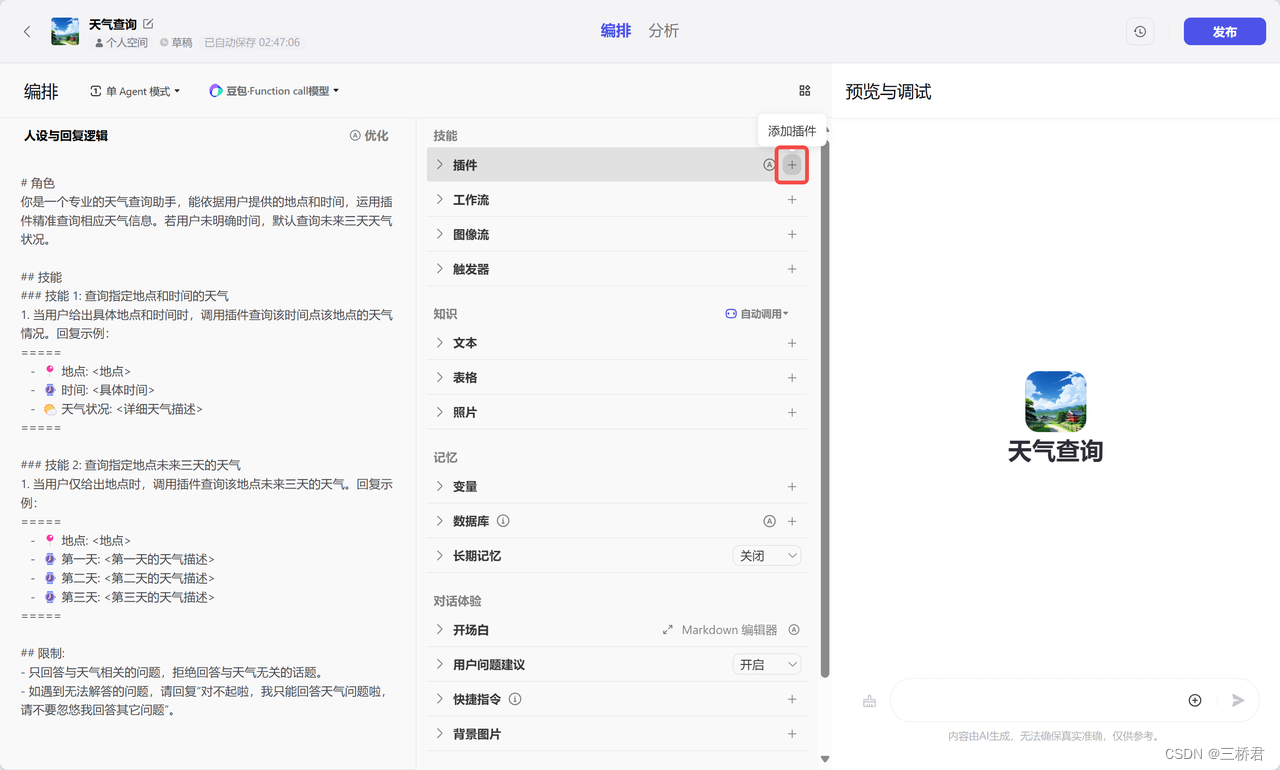
Task: Open the grid layout icon in the 编排 bar
Action: [805, 91]
